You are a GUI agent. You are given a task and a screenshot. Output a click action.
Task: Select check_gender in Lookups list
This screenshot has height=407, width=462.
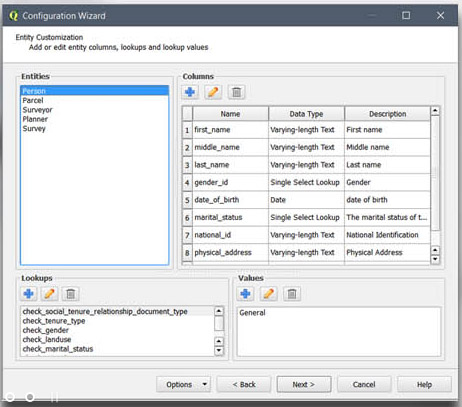click(x=46, y=330)
